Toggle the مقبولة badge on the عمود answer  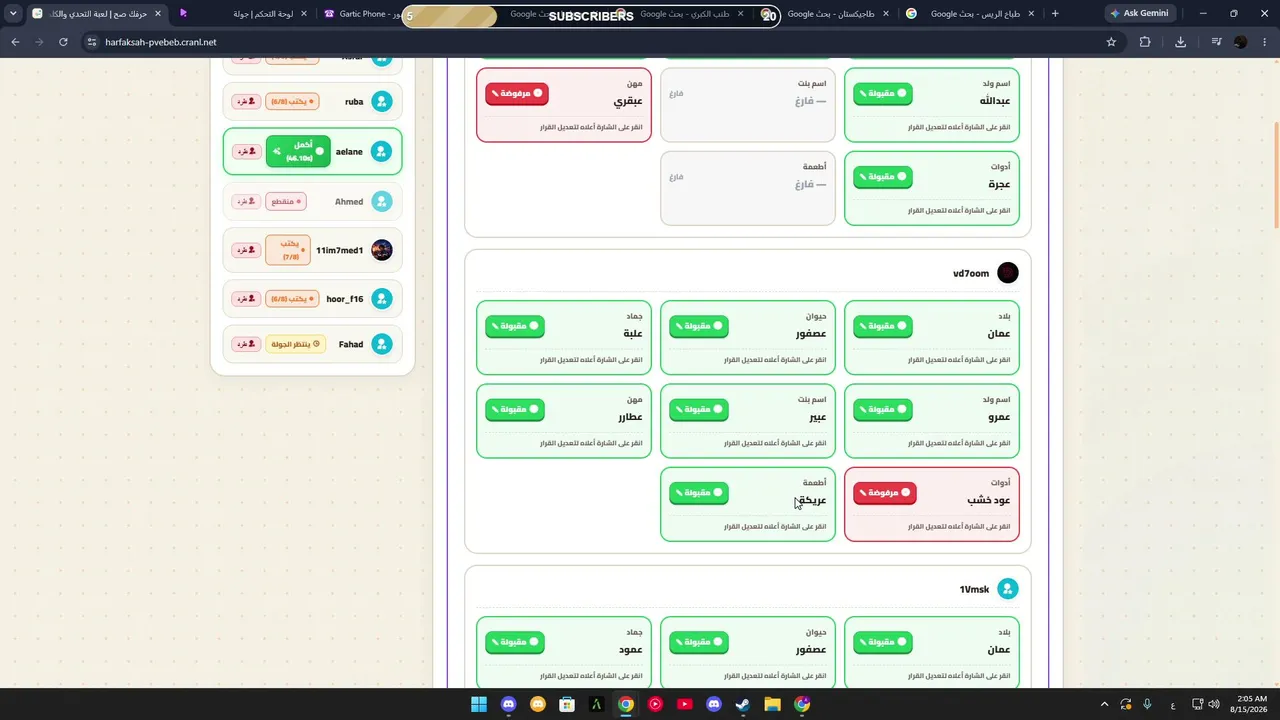(515, 642)
